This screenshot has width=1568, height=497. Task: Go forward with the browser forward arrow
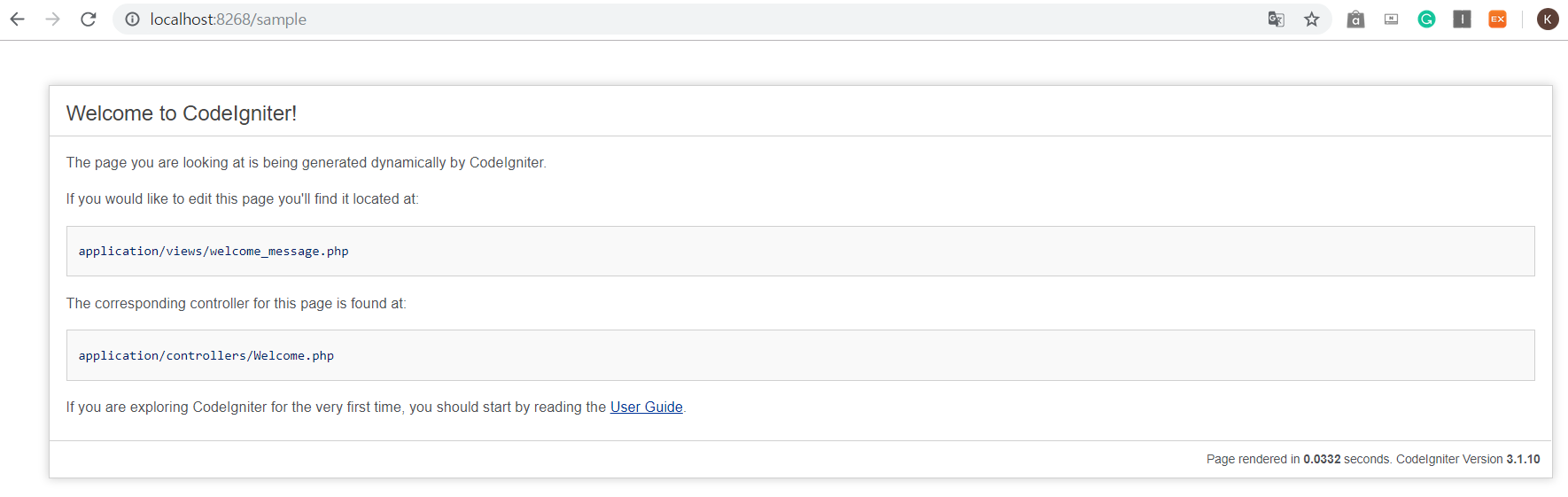[x=52, y=19]
